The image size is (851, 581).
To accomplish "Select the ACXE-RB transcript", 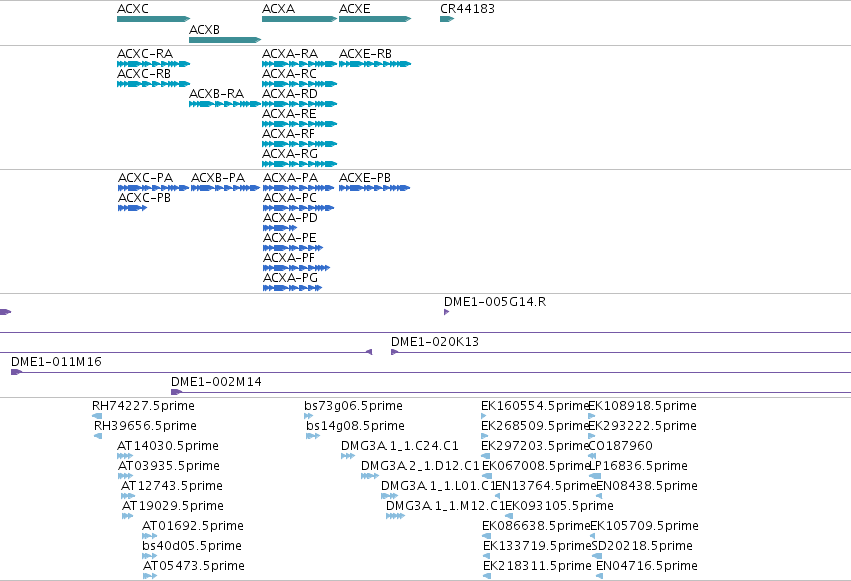I will [x=375, y=64].
